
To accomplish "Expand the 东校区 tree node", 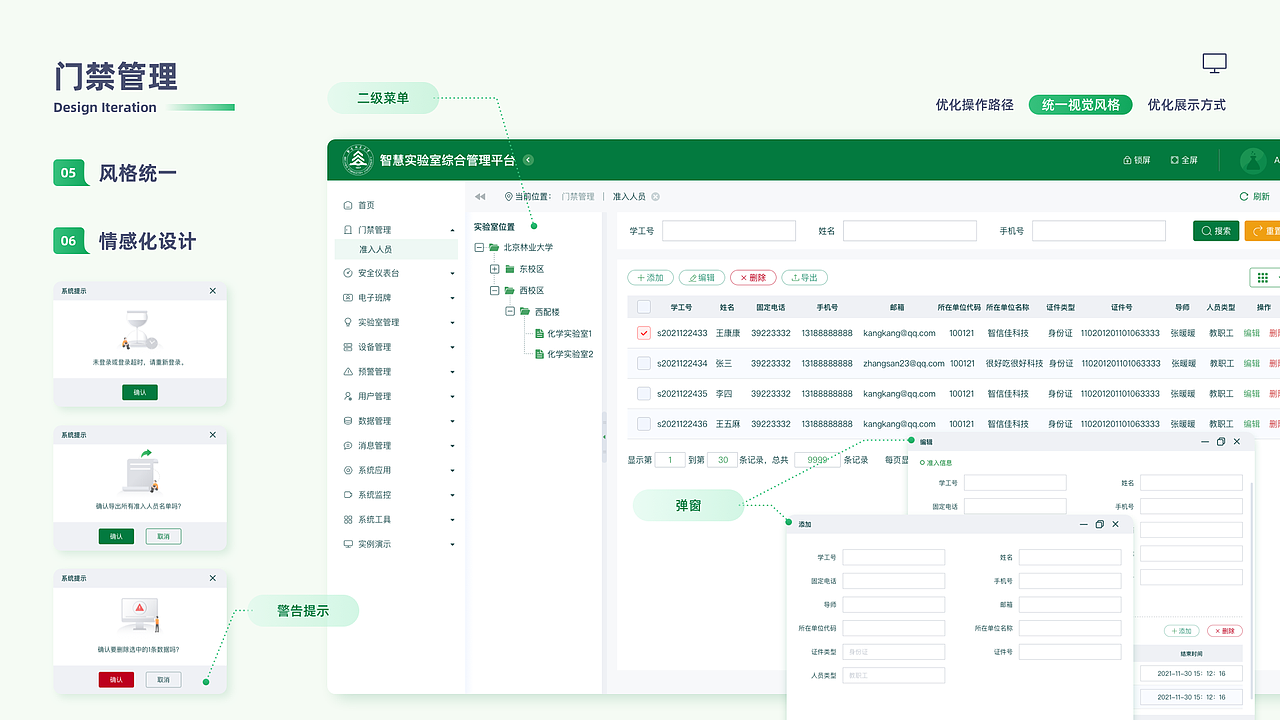I will (494, 269).
